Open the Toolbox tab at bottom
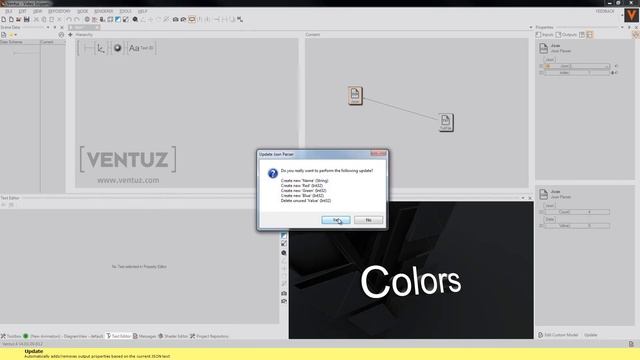 (x=11, y=336)
